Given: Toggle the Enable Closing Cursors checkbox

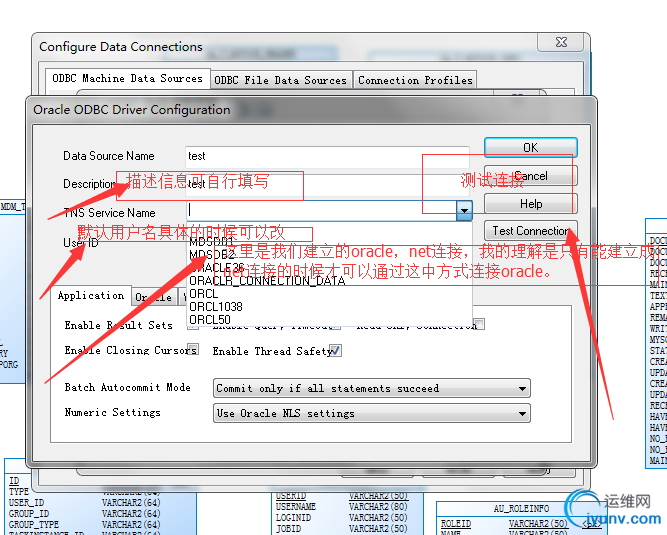Looking at the screenshot, I should [193, 349].
